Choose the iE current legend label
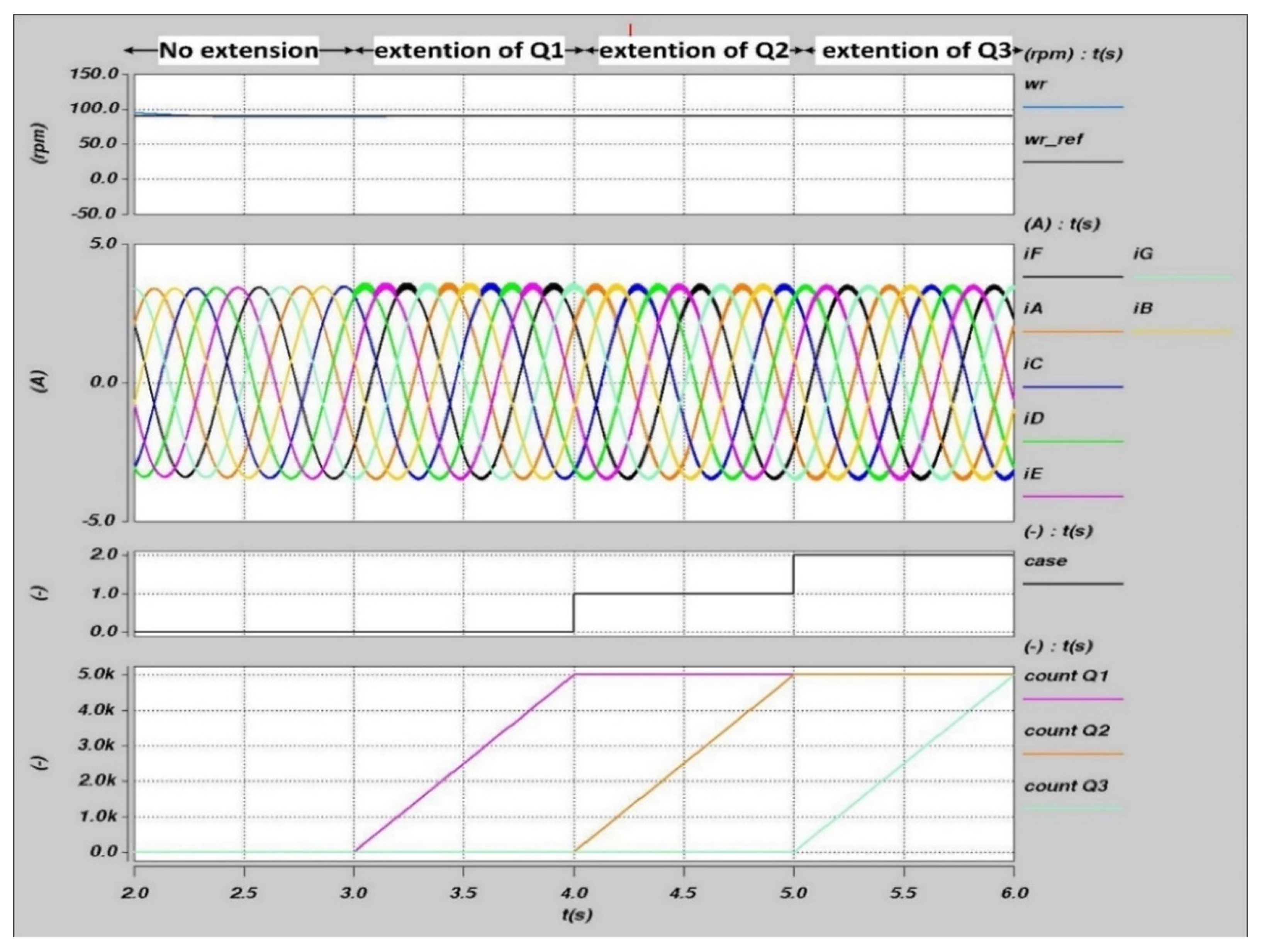This screenshot has height=952, width=1264. (x=1033, y=473)
